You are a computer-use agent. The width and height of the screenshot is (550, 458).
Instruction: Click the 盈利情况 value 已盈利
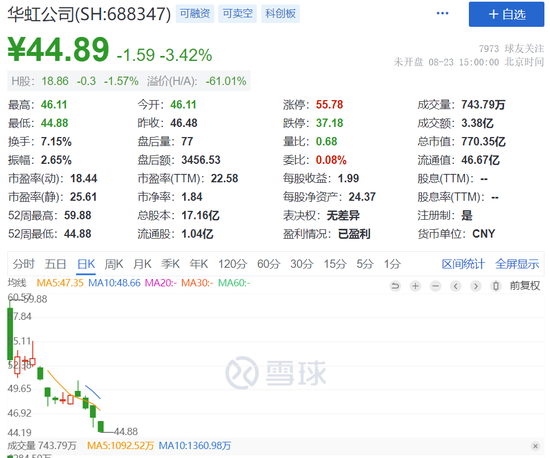354,234
